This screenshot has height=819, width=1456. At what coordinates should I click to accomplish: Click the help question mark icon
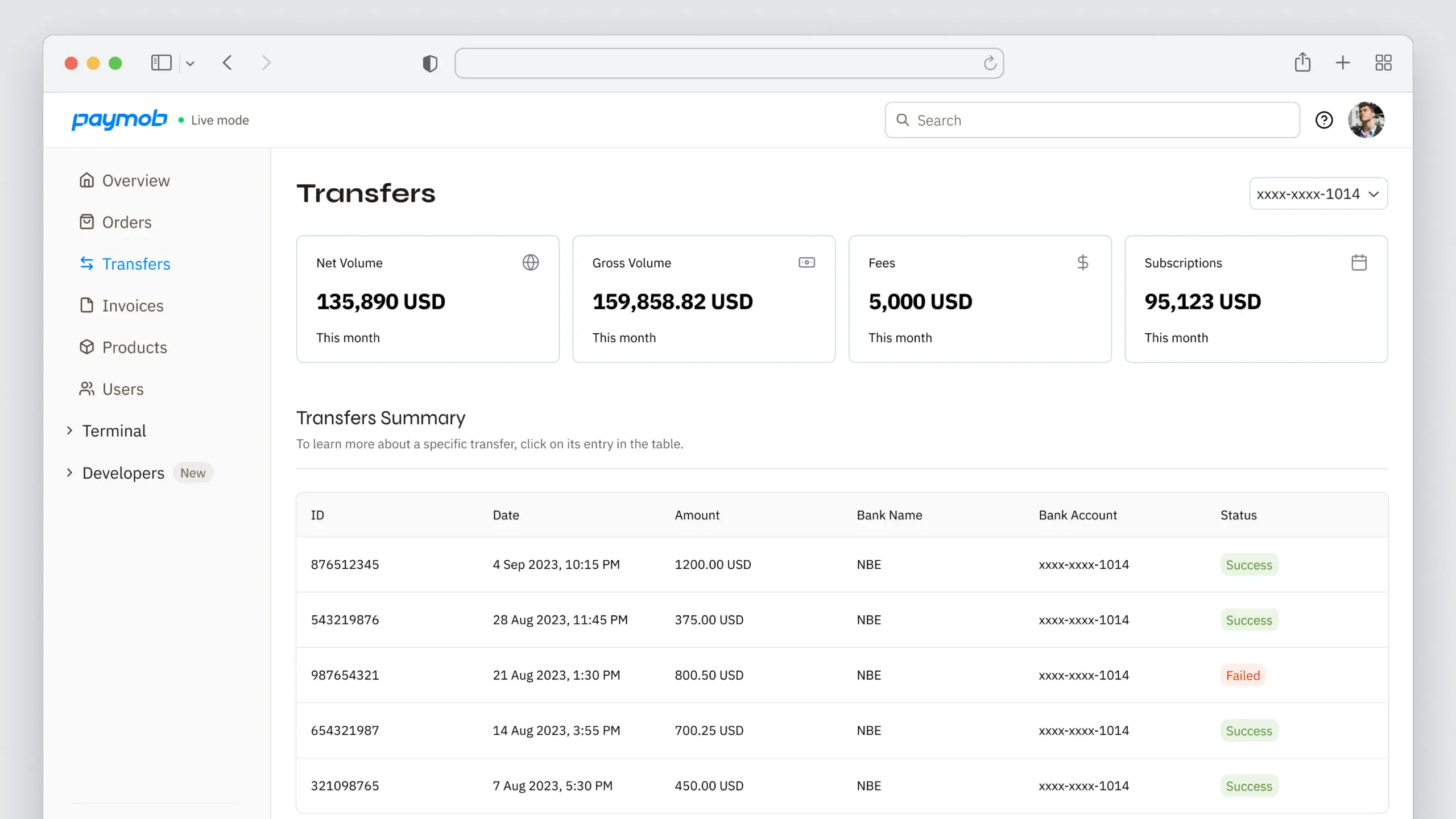[x=1323, y=120]
